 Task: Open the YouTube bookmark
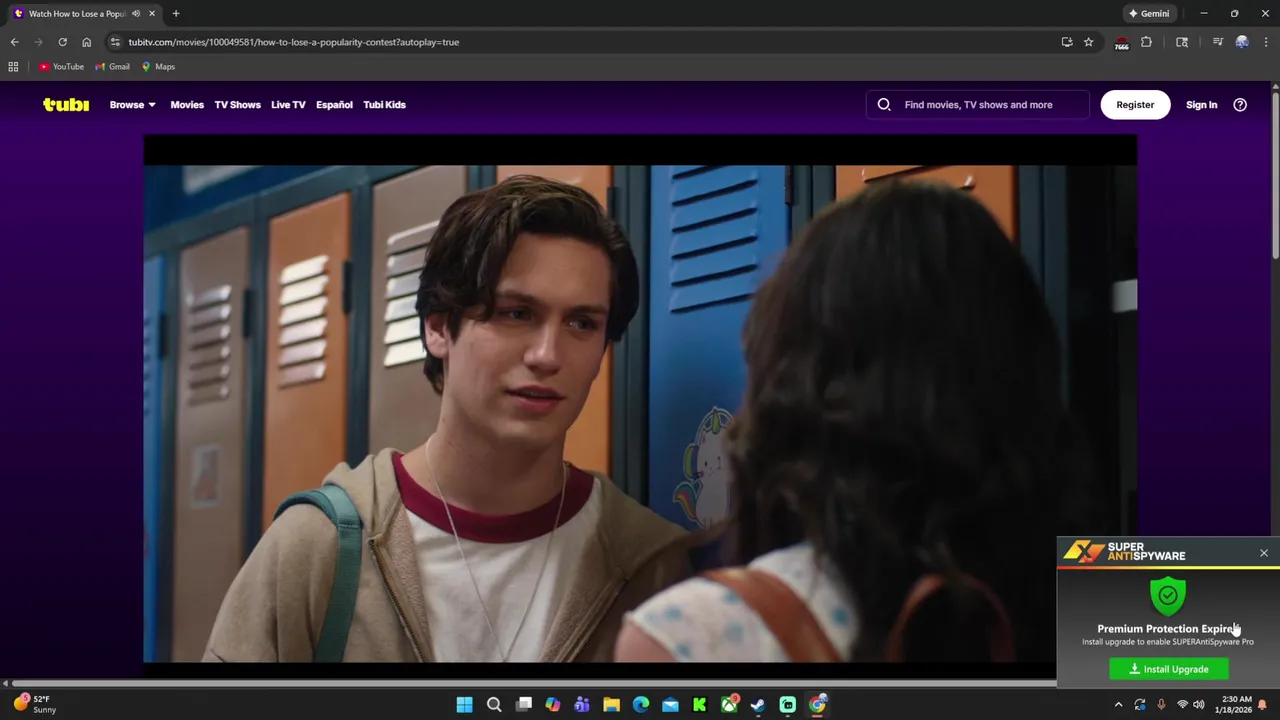pyautogui.click(x=62, y=67)
